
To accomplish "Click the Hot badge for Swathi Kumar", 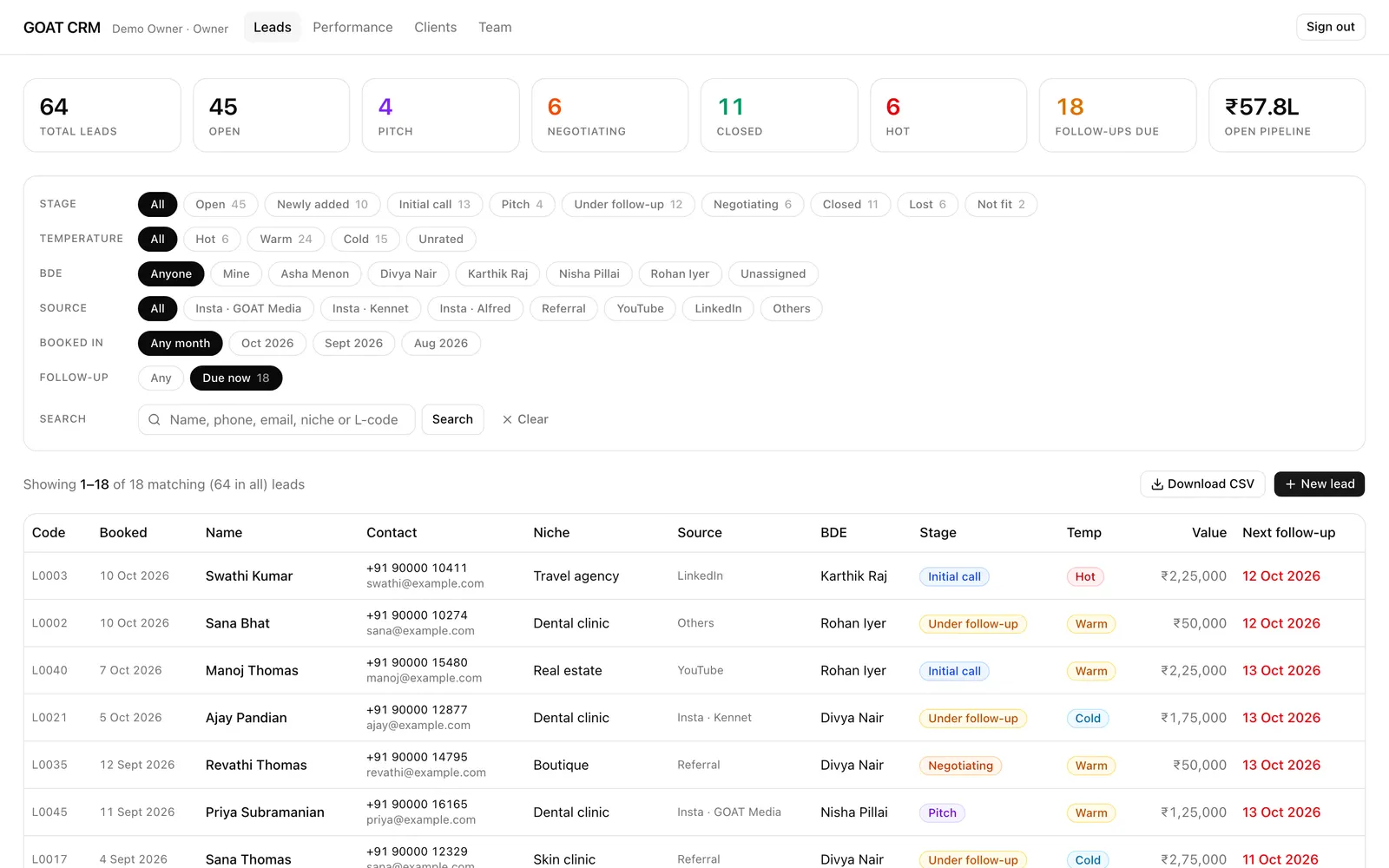I will [1085, 576].
